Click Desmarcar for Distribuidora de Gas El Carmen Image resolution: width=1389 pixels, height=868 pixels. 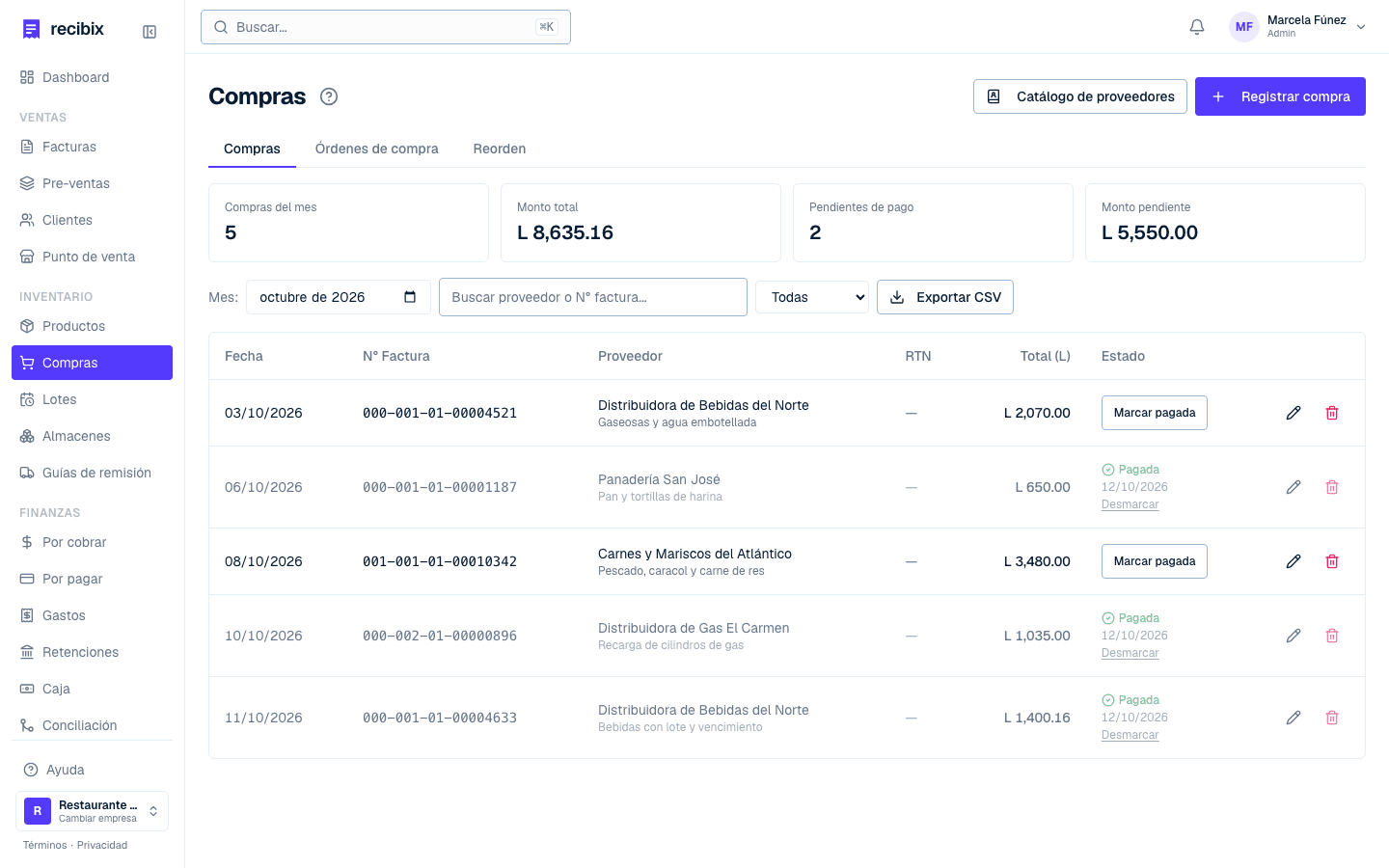pyautogui.click(x=1130, y=653)
